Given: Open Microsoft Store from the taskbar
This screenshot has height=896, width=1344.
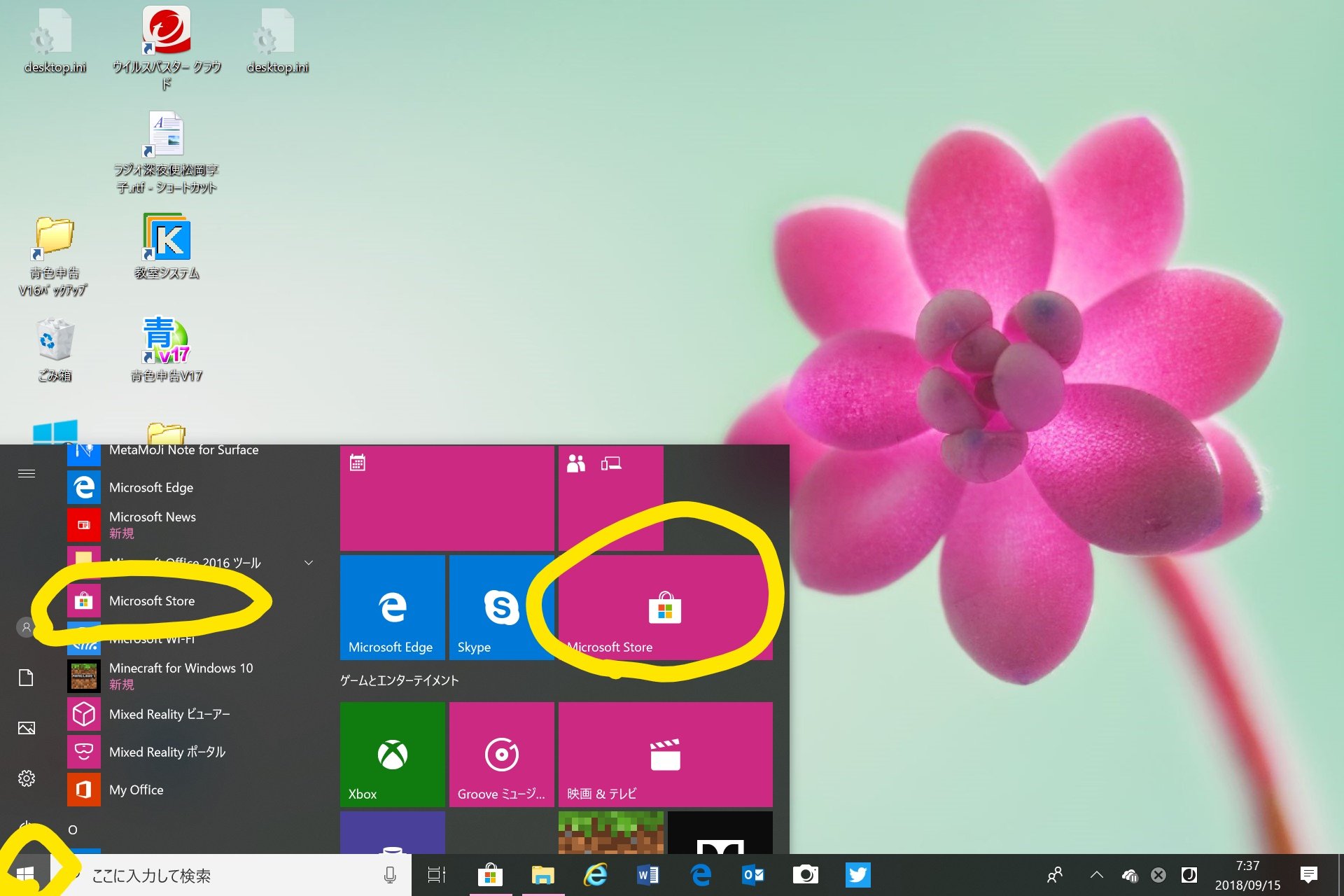Looking at the screenshot, I should [x=490, y=875].
